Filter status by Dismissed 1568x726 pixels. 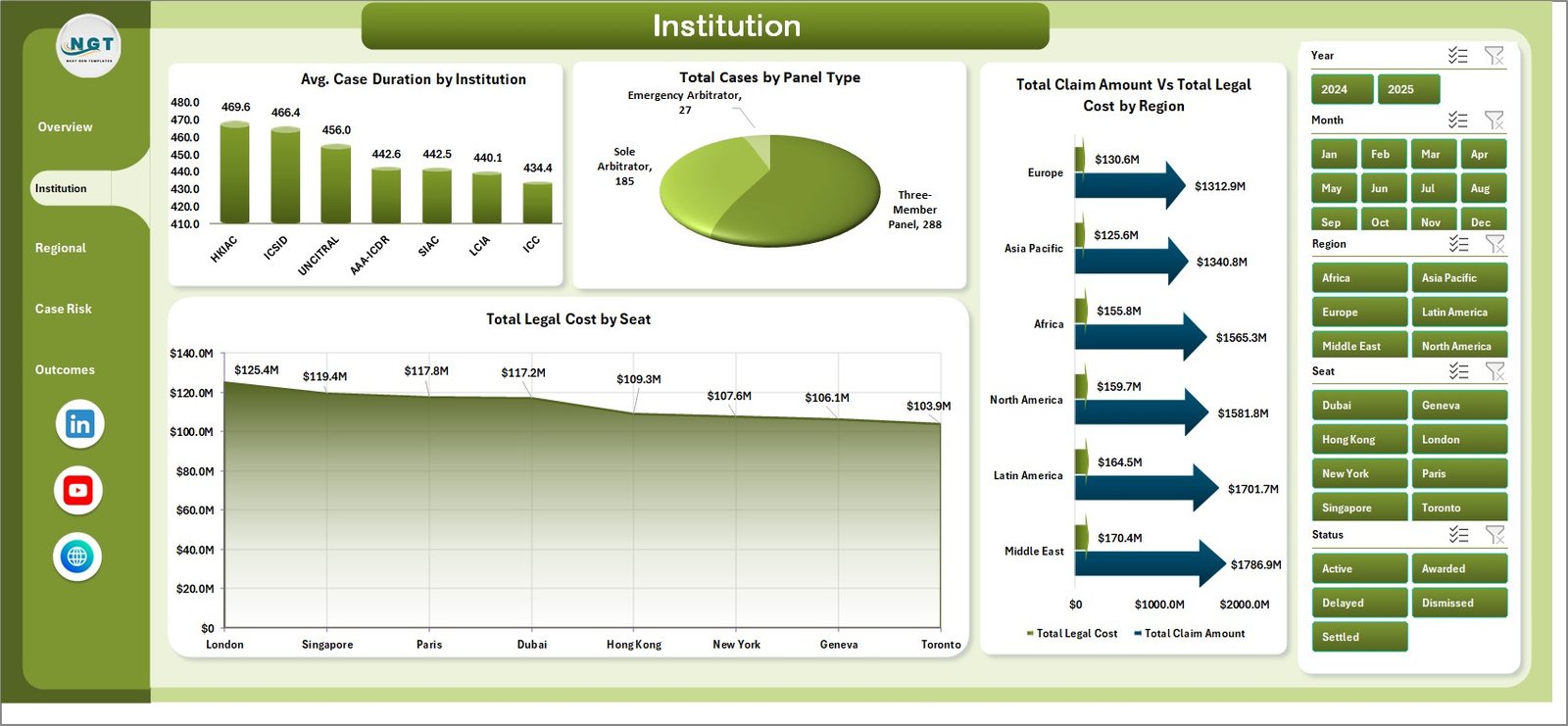[1459, 603]
